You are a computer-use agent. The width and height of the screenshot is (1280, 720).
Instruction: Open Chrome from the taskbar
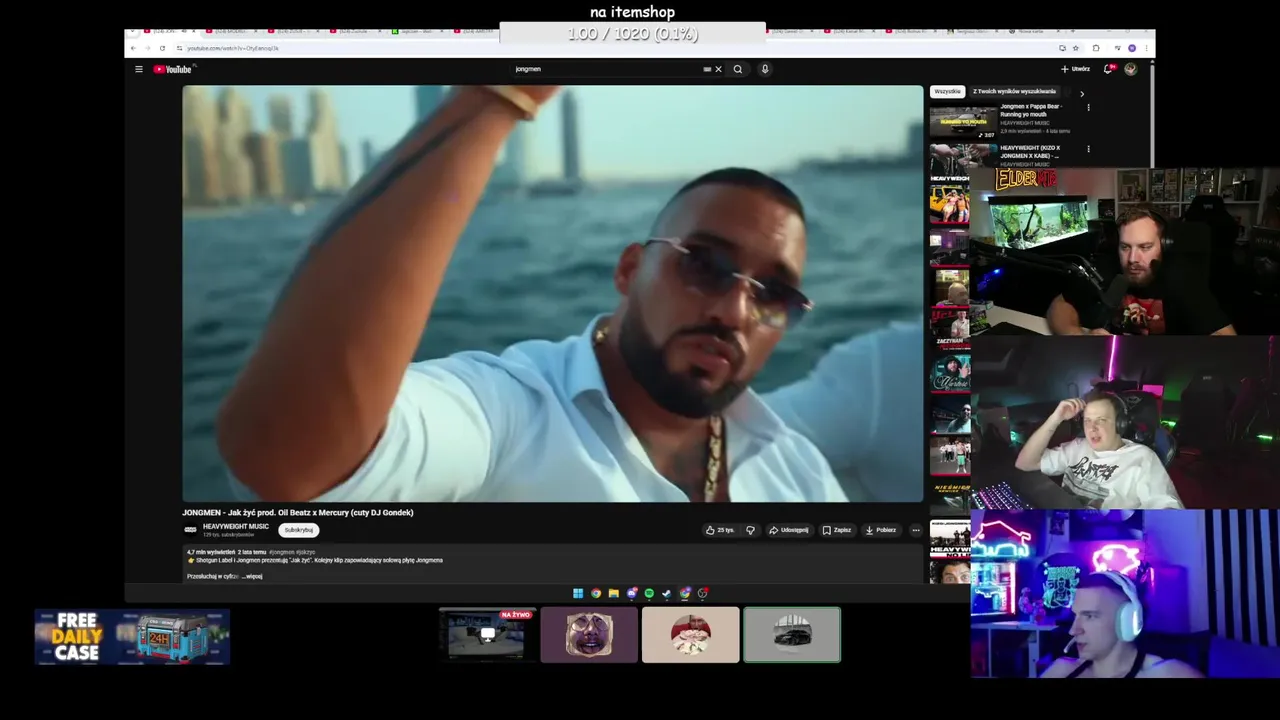(x=596, y=593)
